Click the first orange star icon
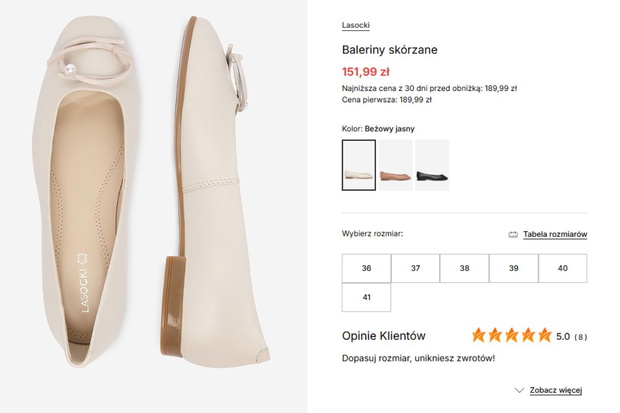The width and height of the screenshot is (620, 413). point(478,335)
